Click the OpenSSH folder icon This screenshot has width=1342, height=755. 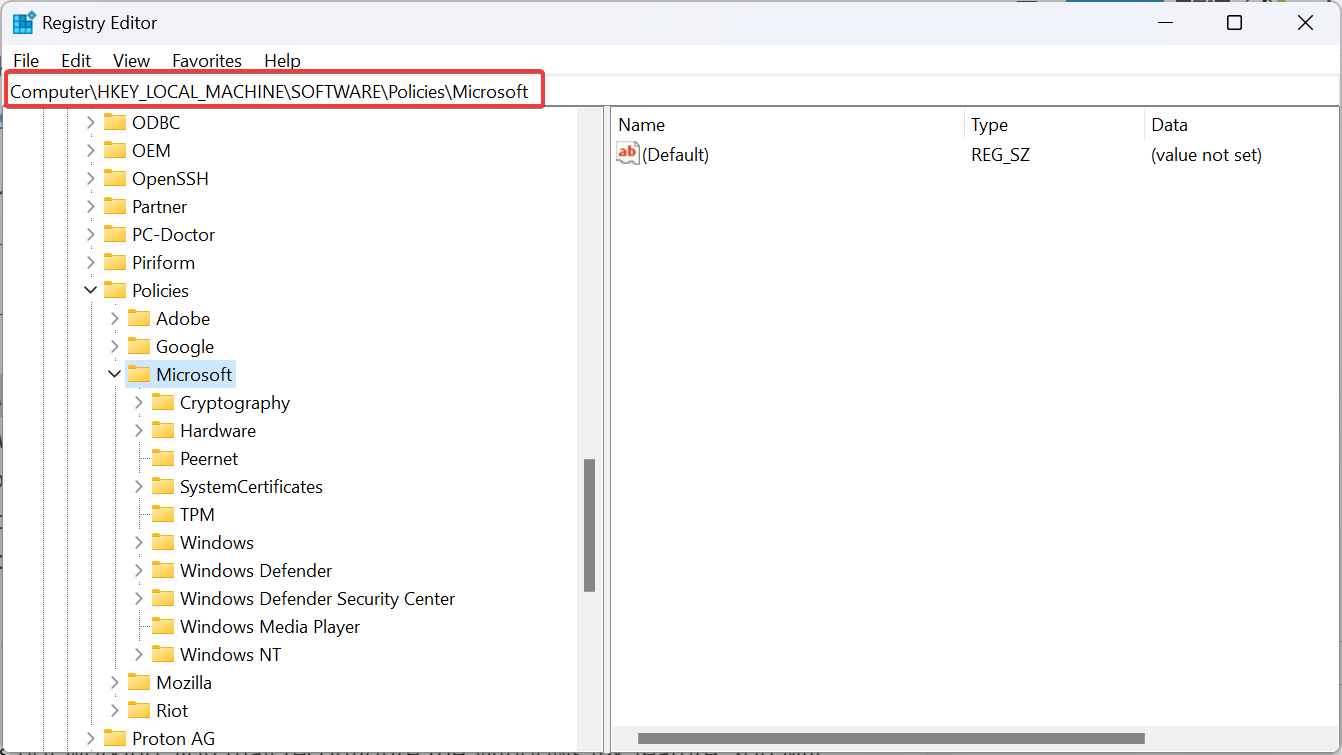[115, 178]
